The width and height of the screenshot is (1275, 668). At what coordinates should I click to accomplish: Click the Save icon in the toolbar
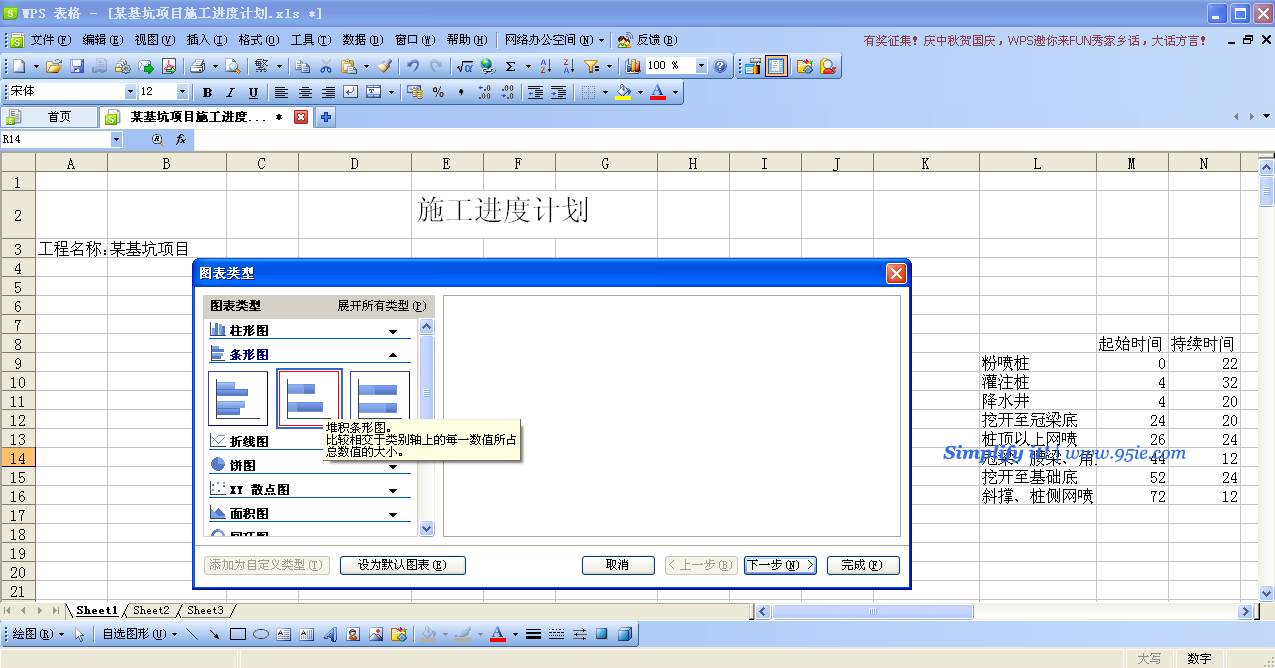[x=76, y=66]
